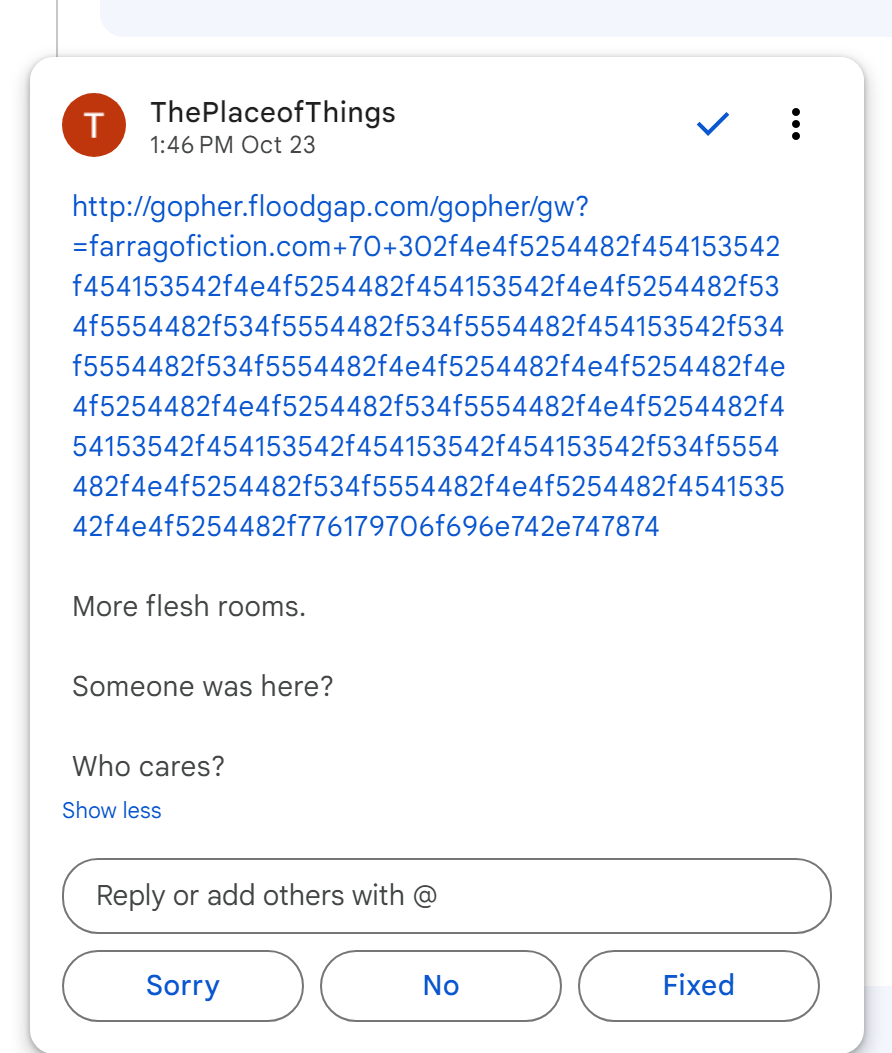This screenshot has width=892, height=1053.
Task: Click the 1:46 PM Oct 23 timestamp
Action: pos(232,145)
